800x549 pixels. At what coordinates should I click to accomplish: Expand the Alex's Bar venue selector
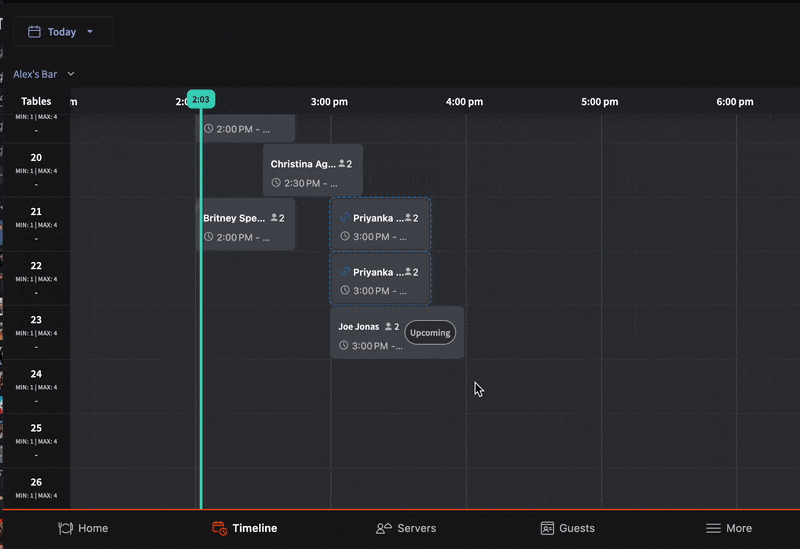point(71,74)
